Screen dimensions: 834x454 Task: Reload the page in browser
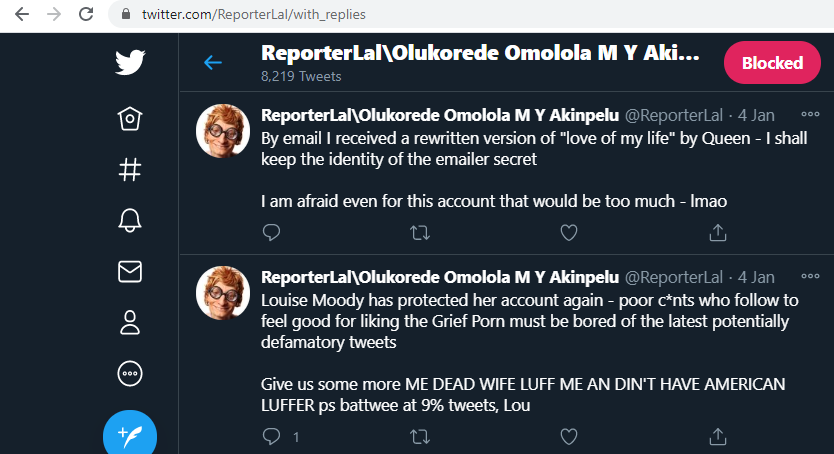[x=86, y=15]
